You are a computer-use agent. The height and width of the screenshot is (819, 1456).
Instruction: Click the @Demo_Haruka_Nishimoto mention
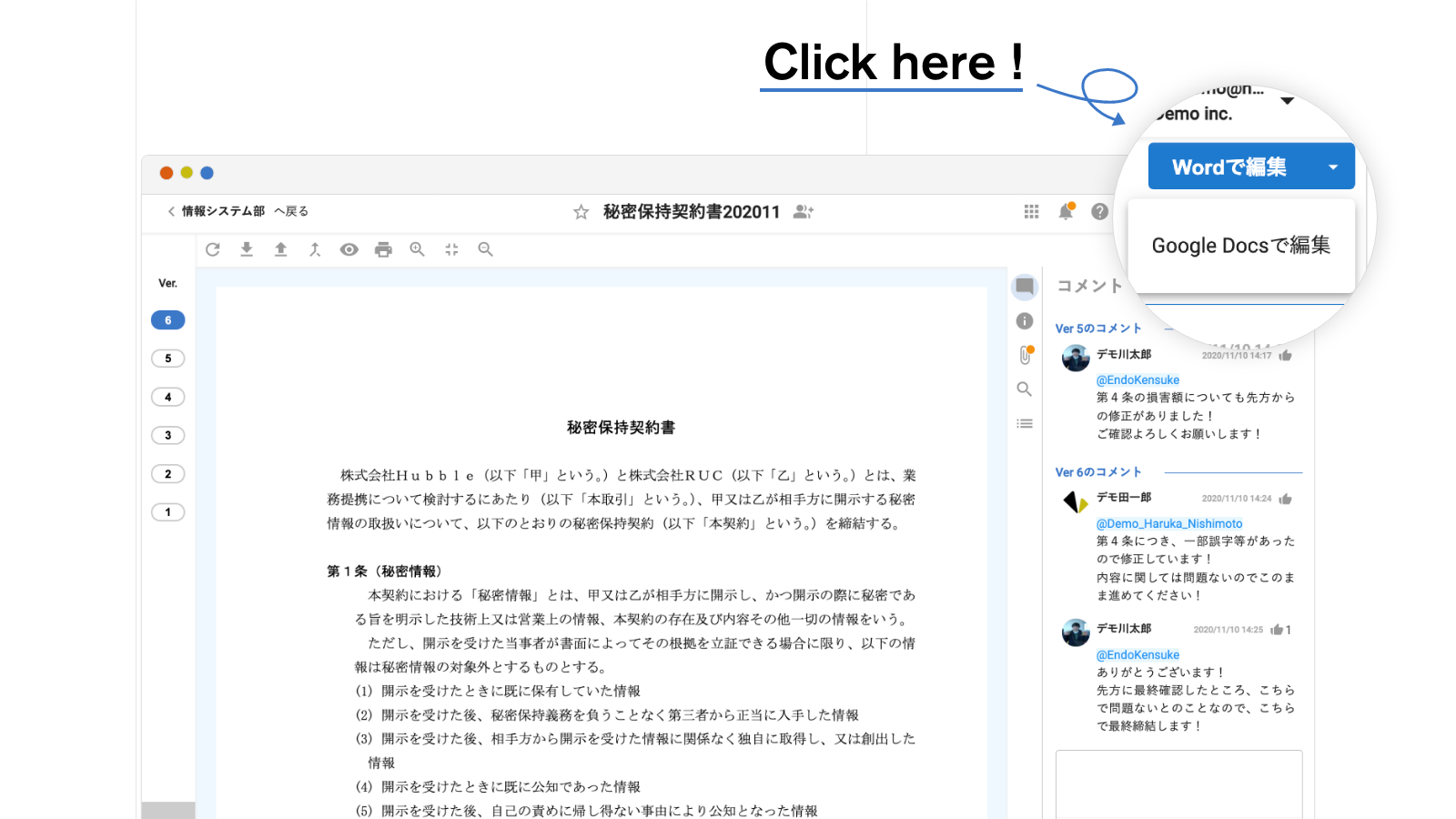pyautogui.click(x=1169, y=524)
